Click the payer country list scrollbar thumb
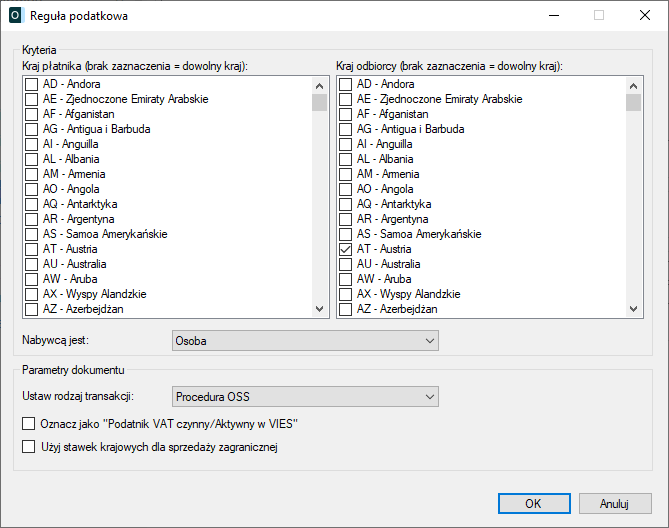This screenshot has width=669, height=528. (x=319, y=101)
